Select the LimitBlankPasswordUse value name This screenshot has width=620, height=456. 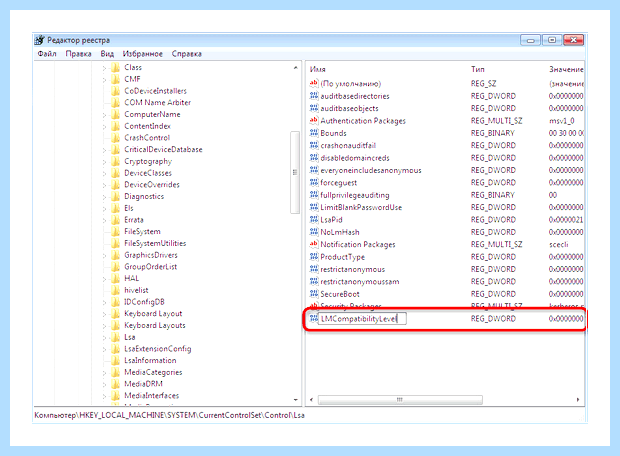click(361, 207)
